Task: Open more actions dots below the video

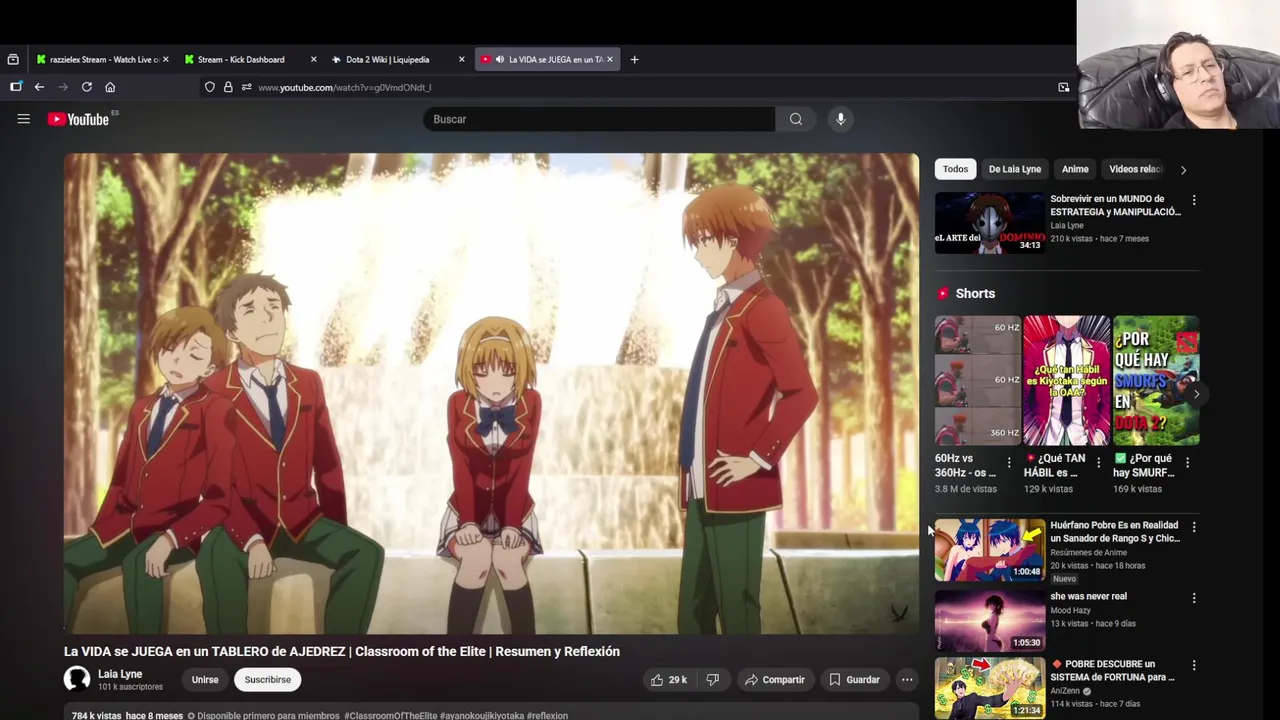Action: [907, 680]
